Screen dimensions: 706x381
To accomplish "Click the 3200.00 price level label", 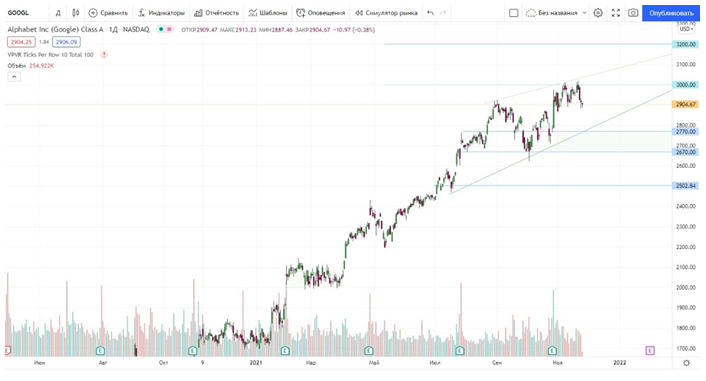I will (685, 44).
